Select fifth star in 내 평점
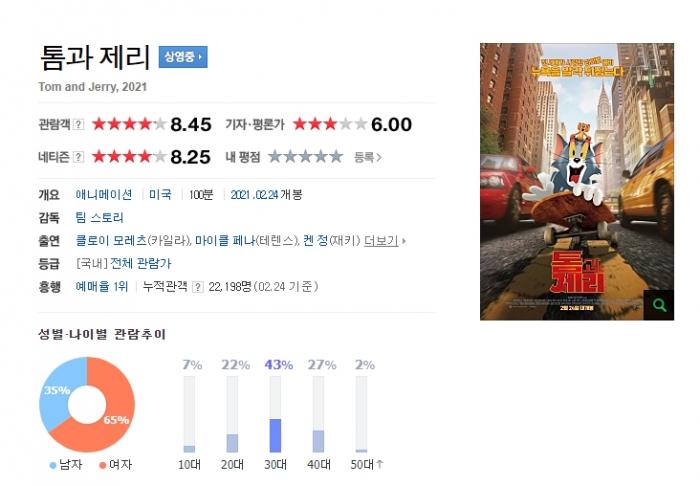700x486 pixels. [x=336, y=157]
